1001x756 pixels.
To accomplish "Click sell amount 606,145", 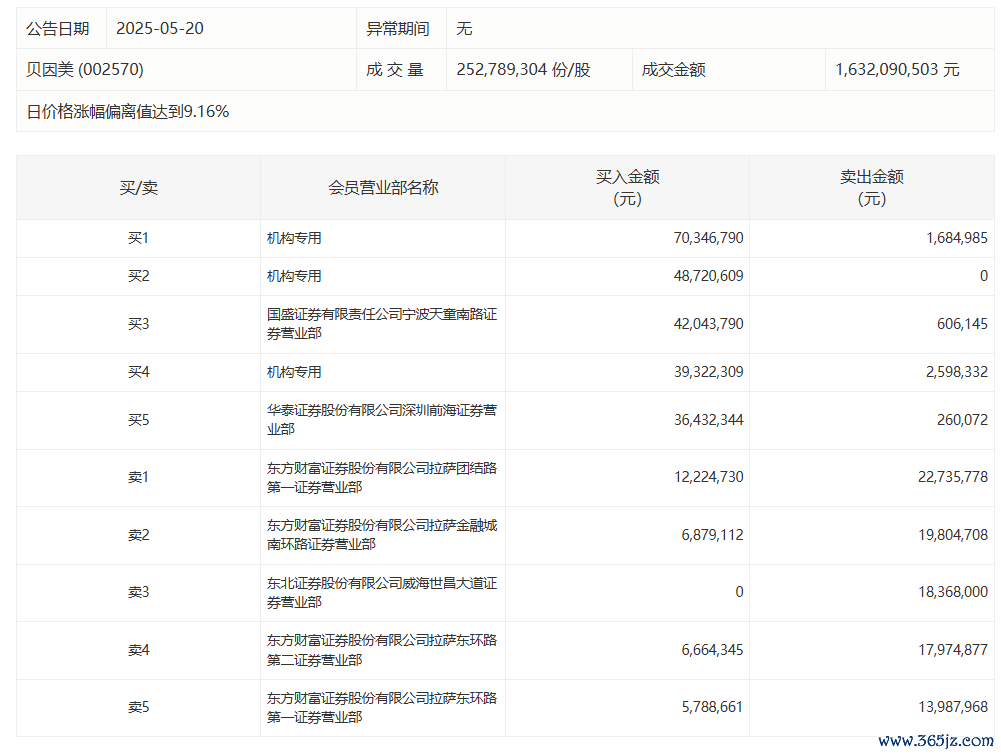I will coord(962,324).
